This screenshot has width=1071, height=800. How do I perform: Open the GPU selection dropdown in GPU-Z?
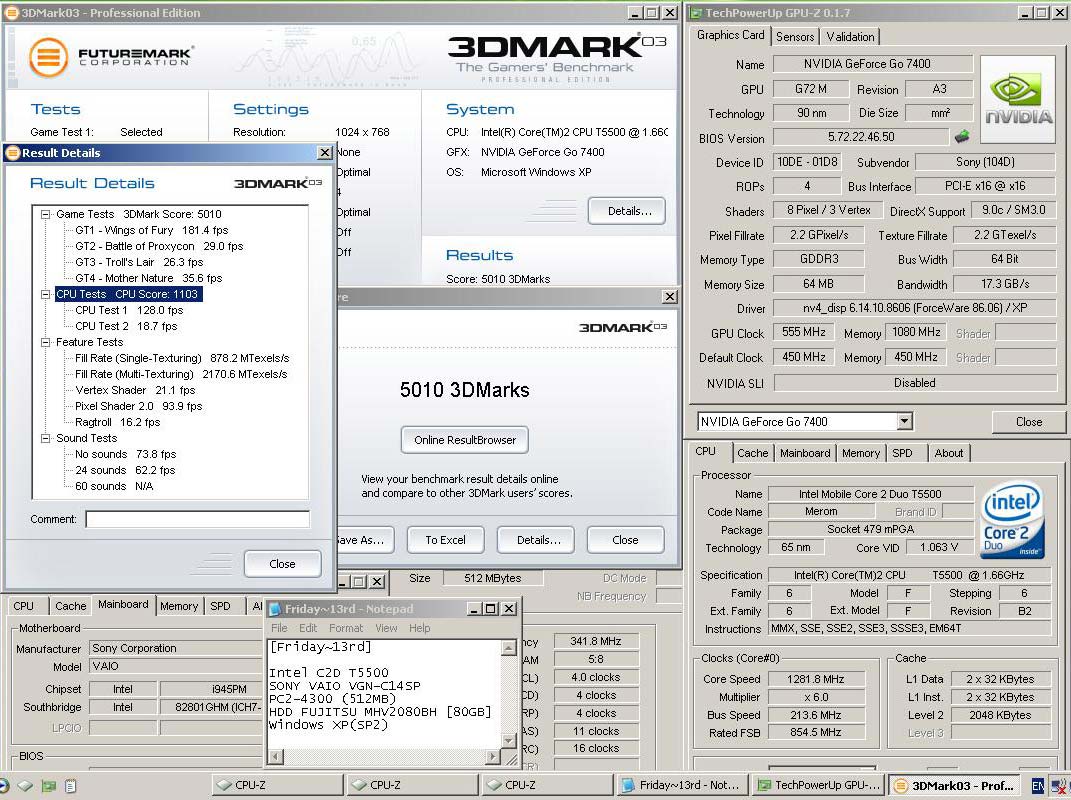click(x=904, y=422)
